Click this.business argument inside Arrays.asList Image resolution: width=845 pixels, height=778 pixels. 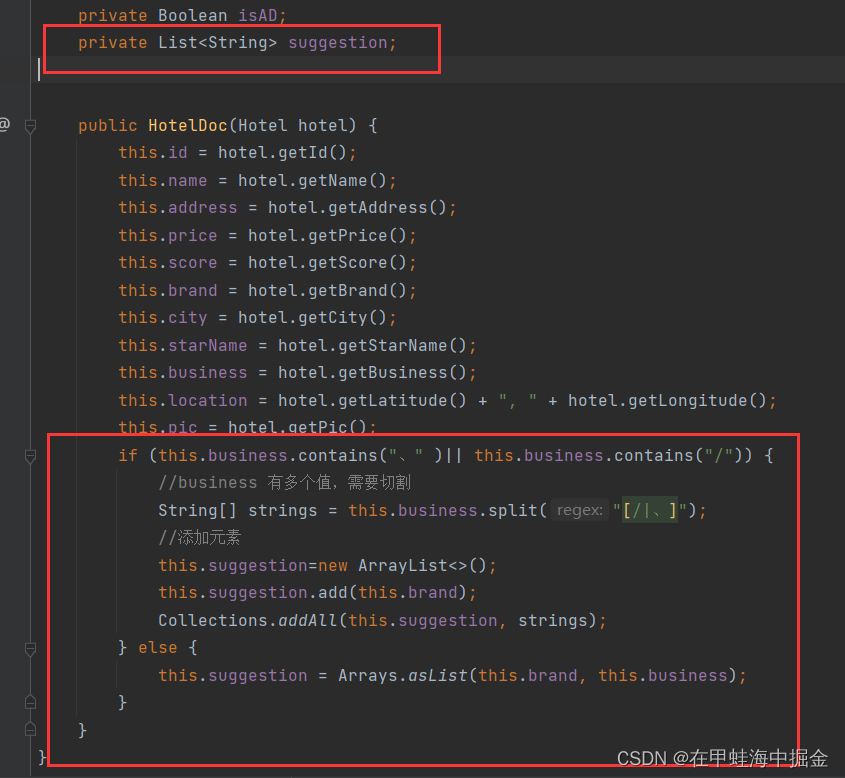point(662,675)
